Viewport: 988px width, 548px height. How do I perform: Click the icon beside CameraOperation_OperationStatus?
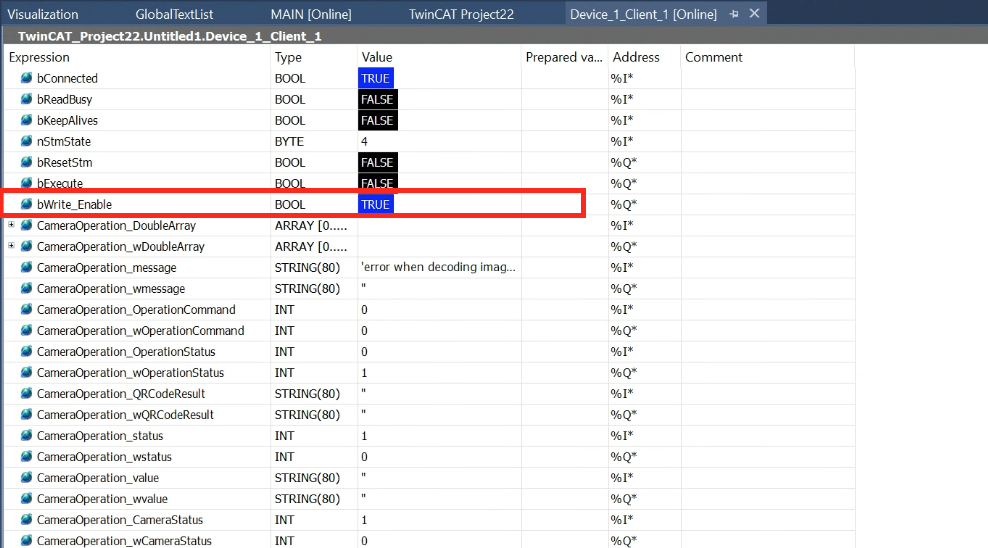click(x=26, y=351)
